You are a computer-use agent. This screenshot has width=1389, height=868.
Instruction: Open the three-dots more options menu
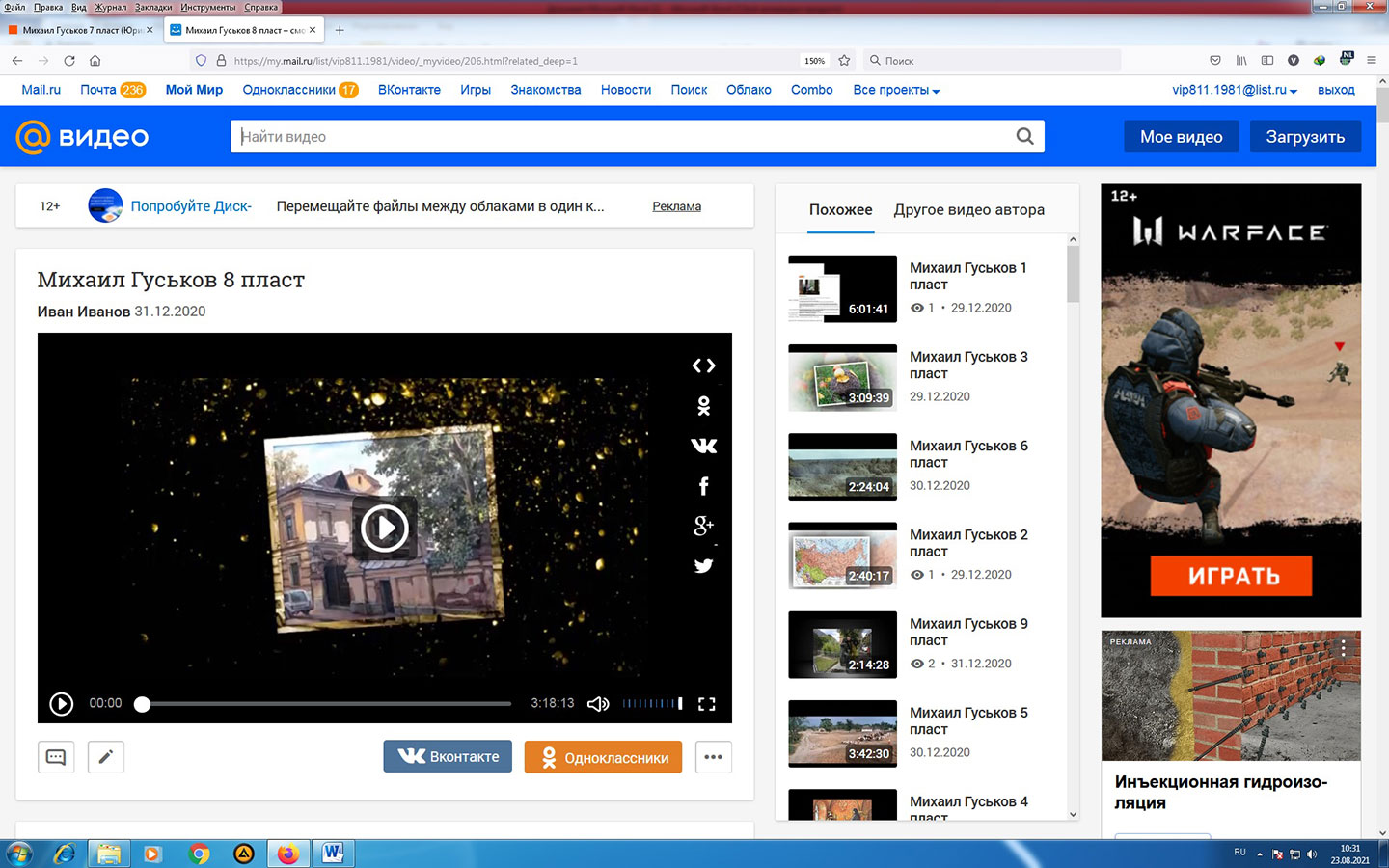[713, 757]
